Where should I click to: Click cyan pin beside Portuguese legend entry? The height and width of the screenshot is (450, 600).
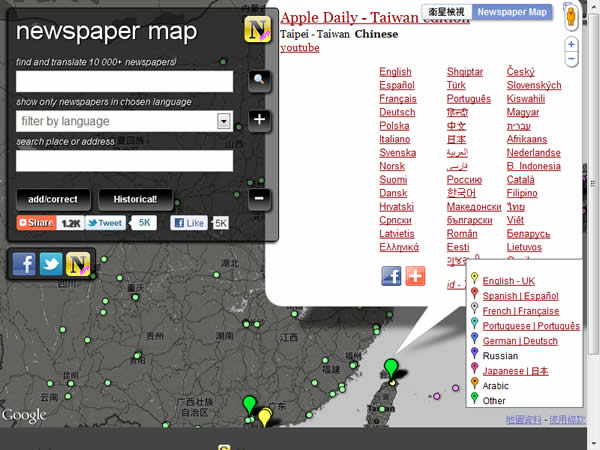coord(474,323)
